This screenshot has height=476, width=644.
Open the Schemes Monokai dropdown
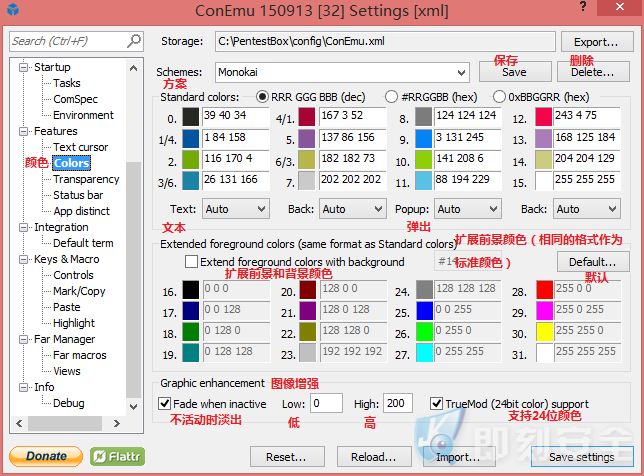(342, 72)
